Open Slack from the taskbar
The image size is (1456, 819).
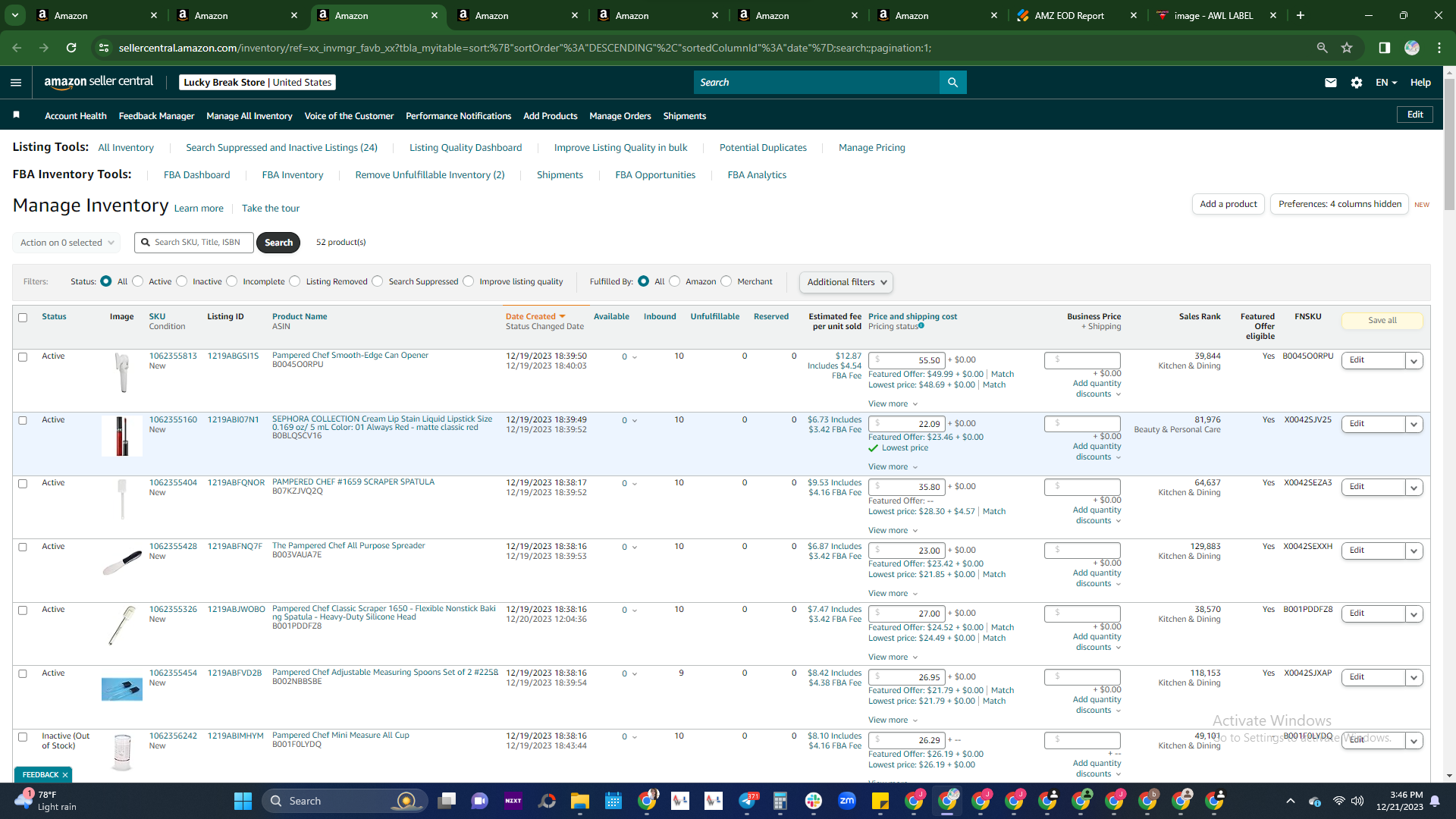click(814, 801)
